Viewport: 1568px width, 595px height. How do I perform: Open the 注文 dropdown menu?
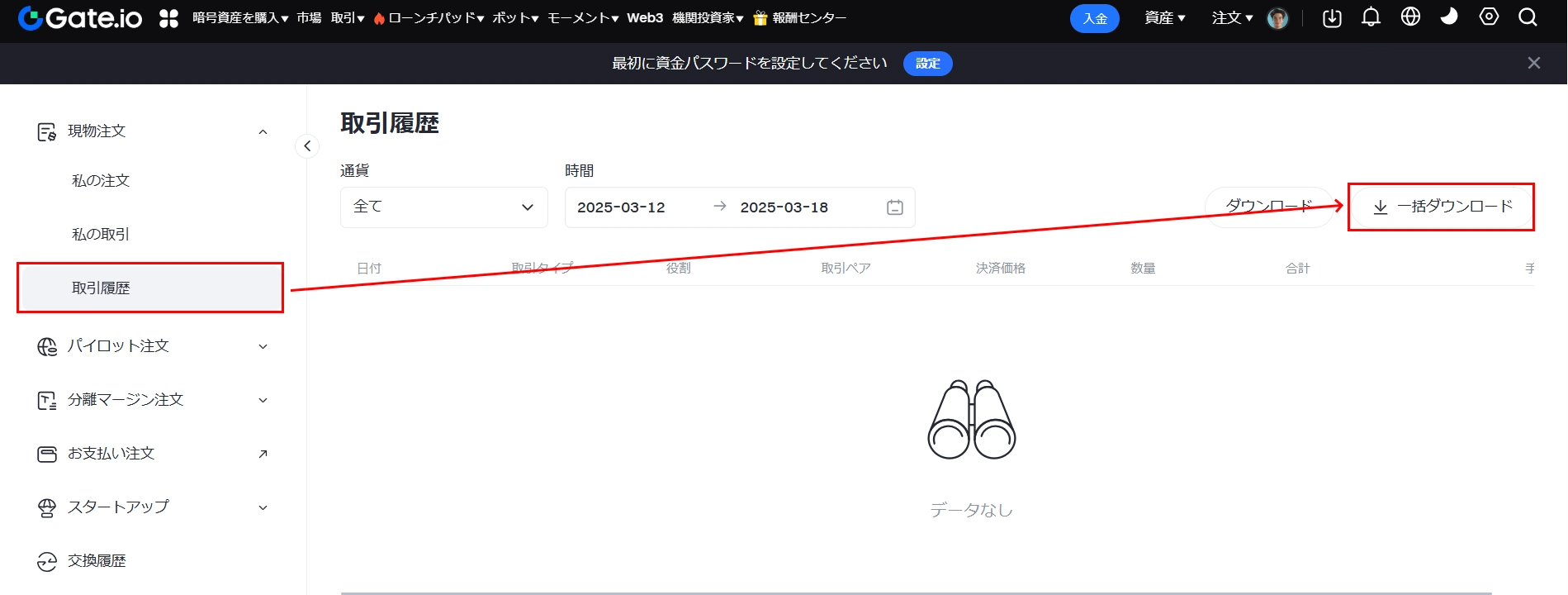(1232, 17)
